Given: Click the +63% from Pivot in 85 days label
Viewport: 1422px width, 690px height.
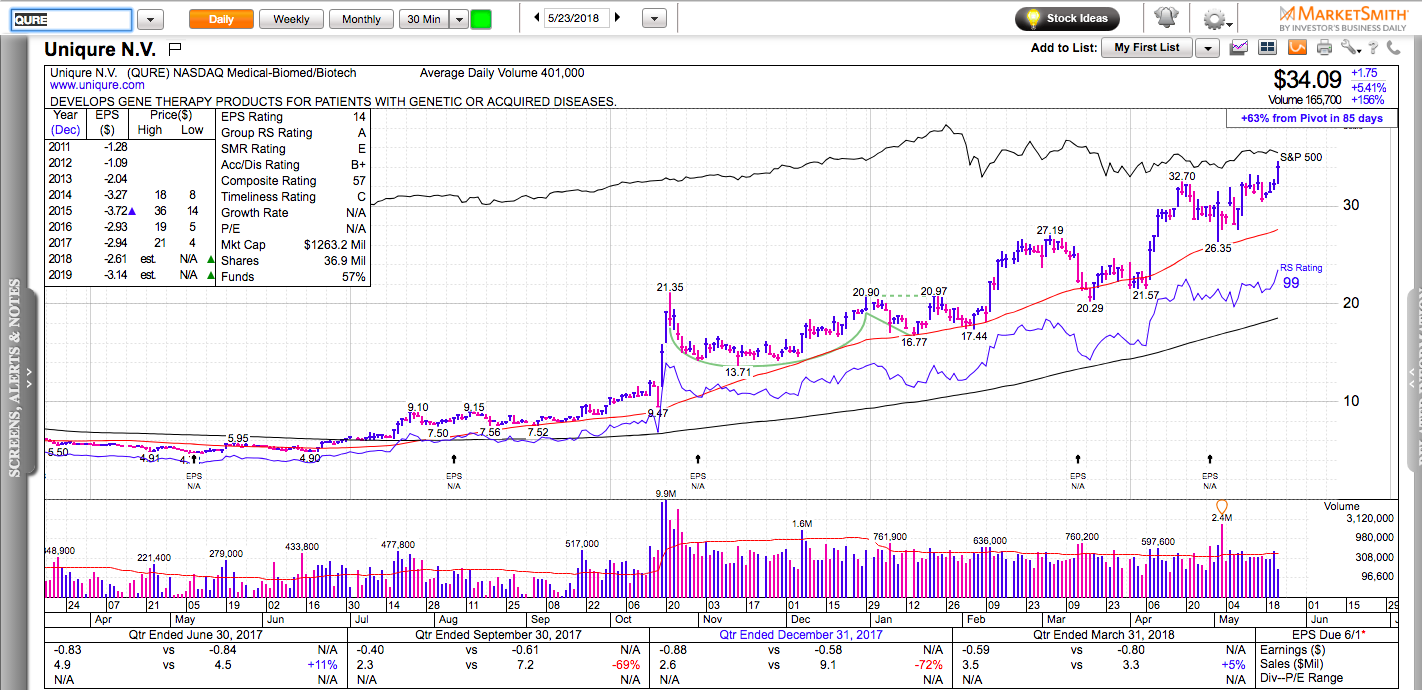Looking at the screenshot, I should [x=1311, y=118].
